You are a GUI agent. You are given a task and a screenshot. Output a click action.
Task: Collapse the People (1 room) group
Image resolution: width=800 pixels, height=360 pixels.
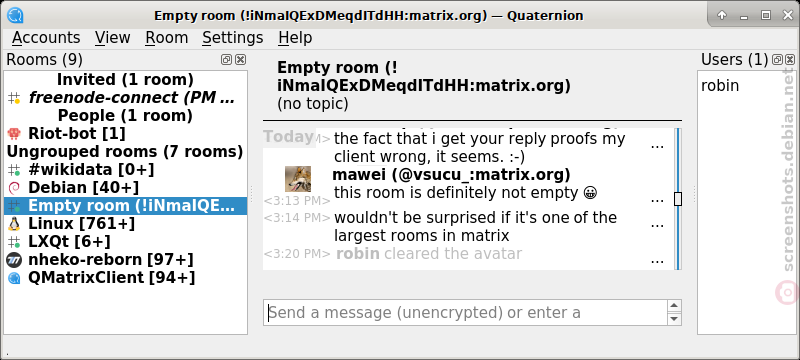pyautogui.click(x=125, y=116)
